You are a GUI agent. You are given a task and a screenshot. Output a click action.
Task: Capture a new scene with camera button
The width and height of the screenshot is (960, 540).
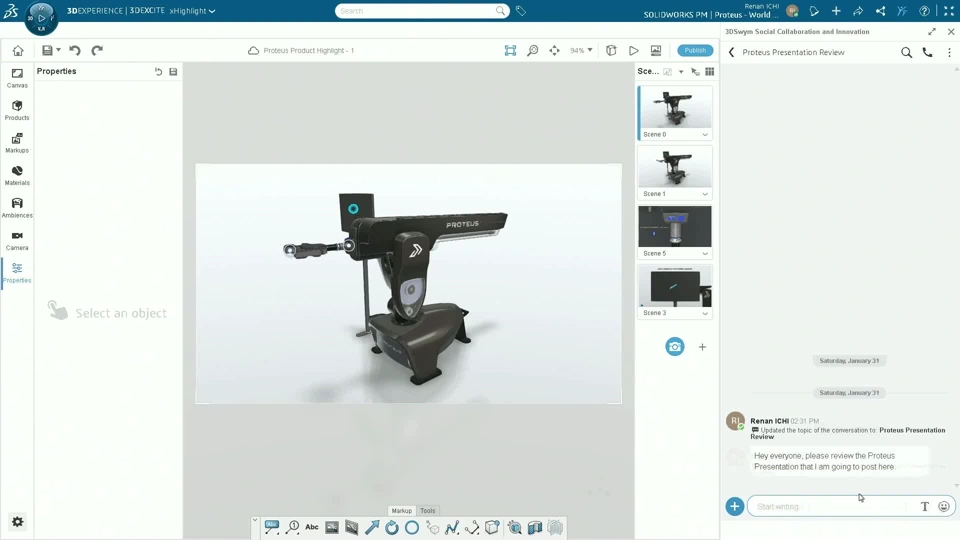675,347
